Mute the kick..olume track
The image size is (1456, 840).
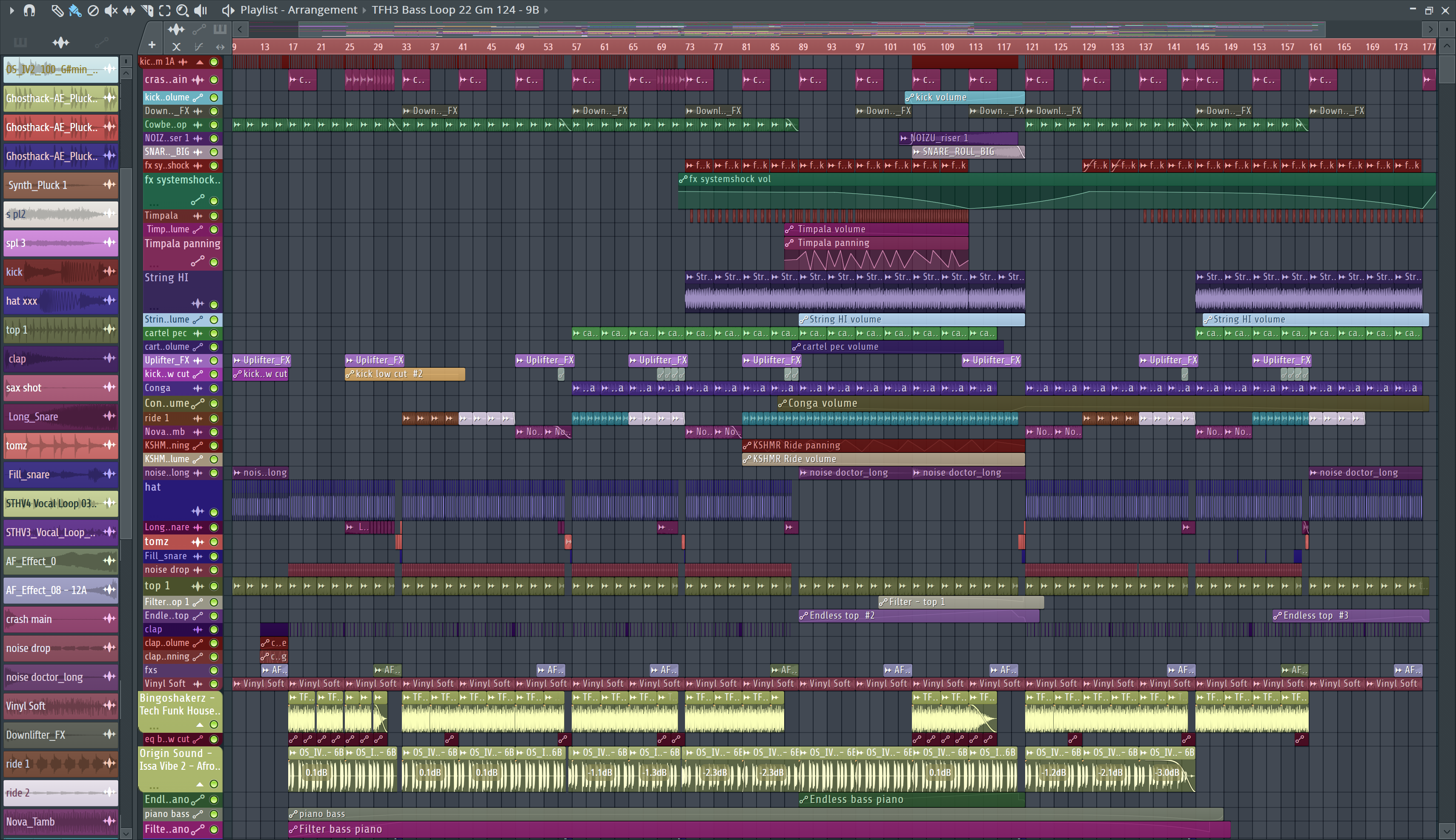(x=214, y=97)
